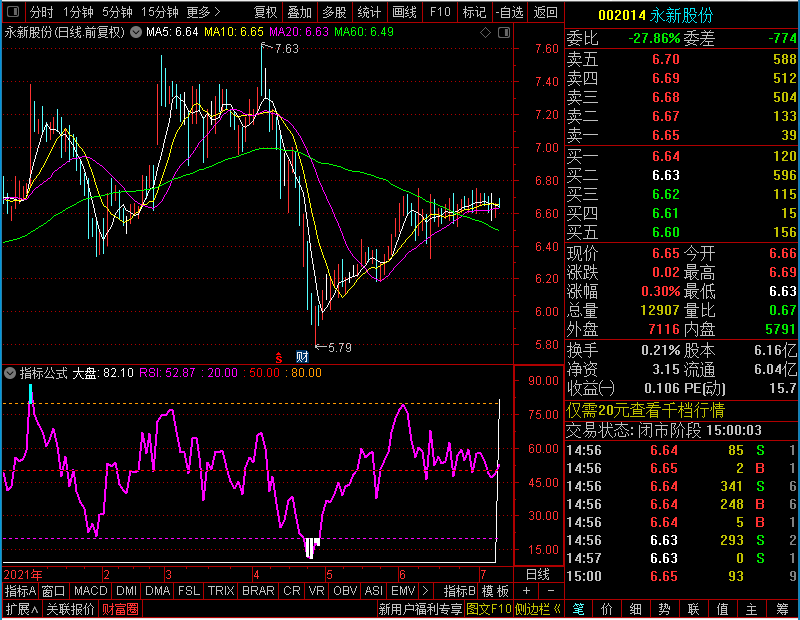Viewport: 800px width, 620px height.
Task: Click the month 4 marker on time axis
Action: point(257,575)
